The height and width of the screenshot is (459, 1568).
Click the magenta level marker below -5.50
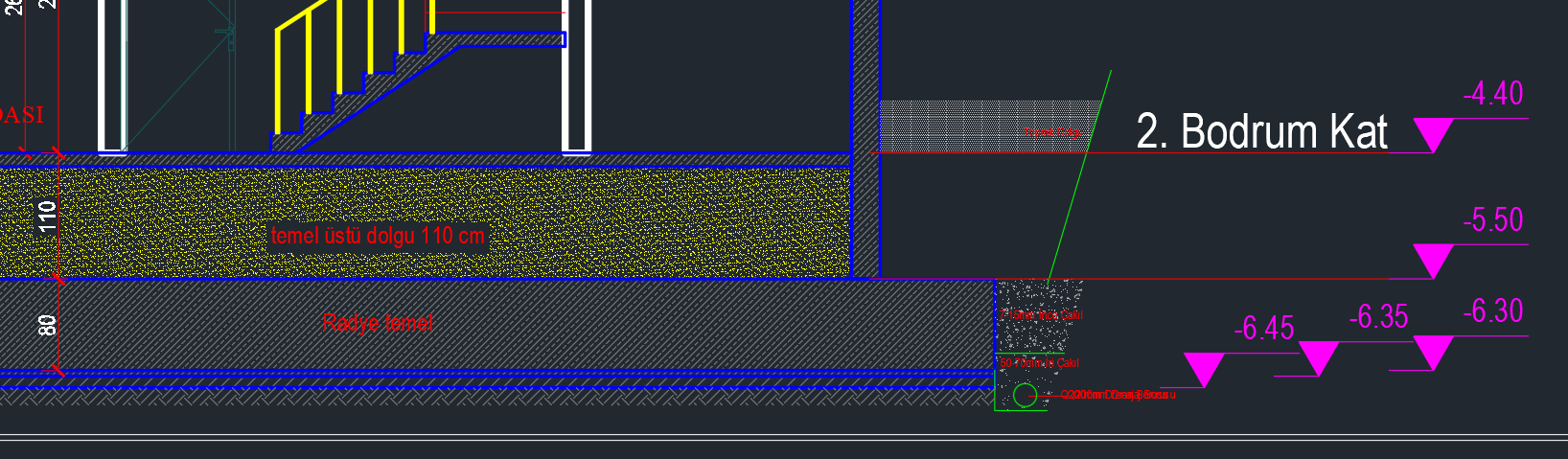[1433, 262]
